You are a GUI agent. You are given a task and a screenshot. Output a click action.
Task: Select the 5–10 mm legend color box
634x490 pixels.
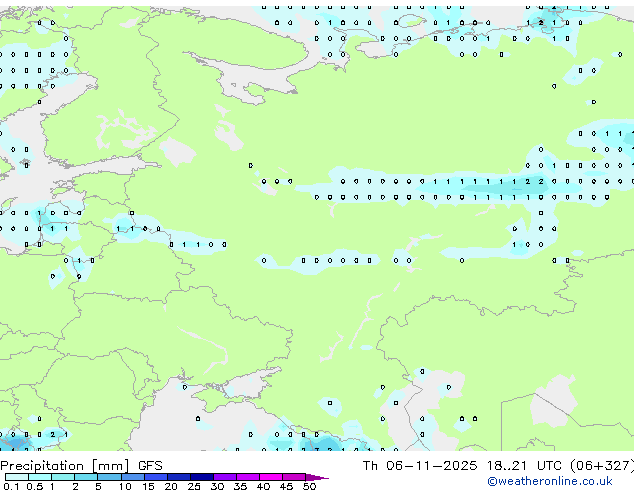109,477
